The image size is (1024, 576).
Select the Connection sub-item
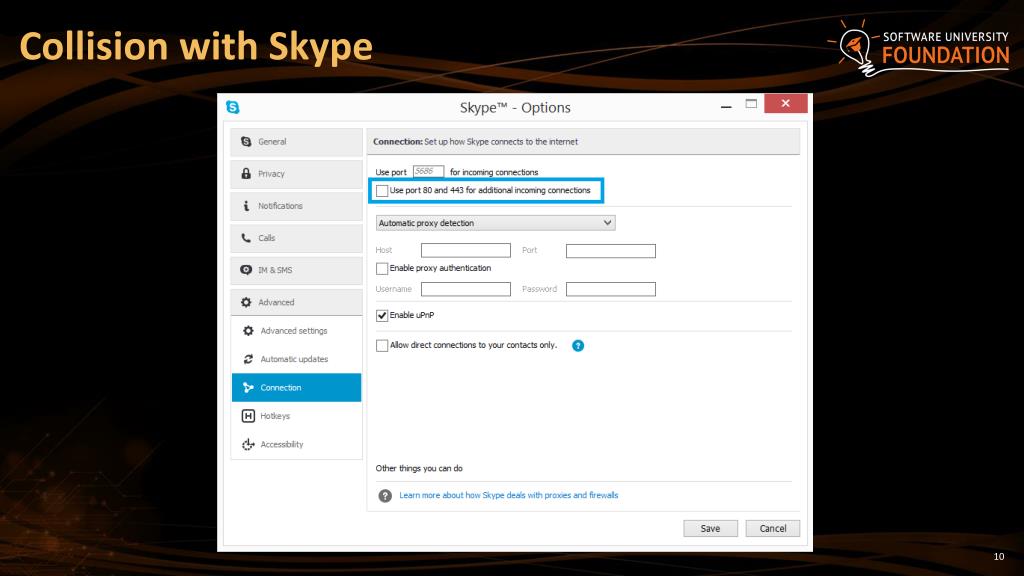[296, 388]
